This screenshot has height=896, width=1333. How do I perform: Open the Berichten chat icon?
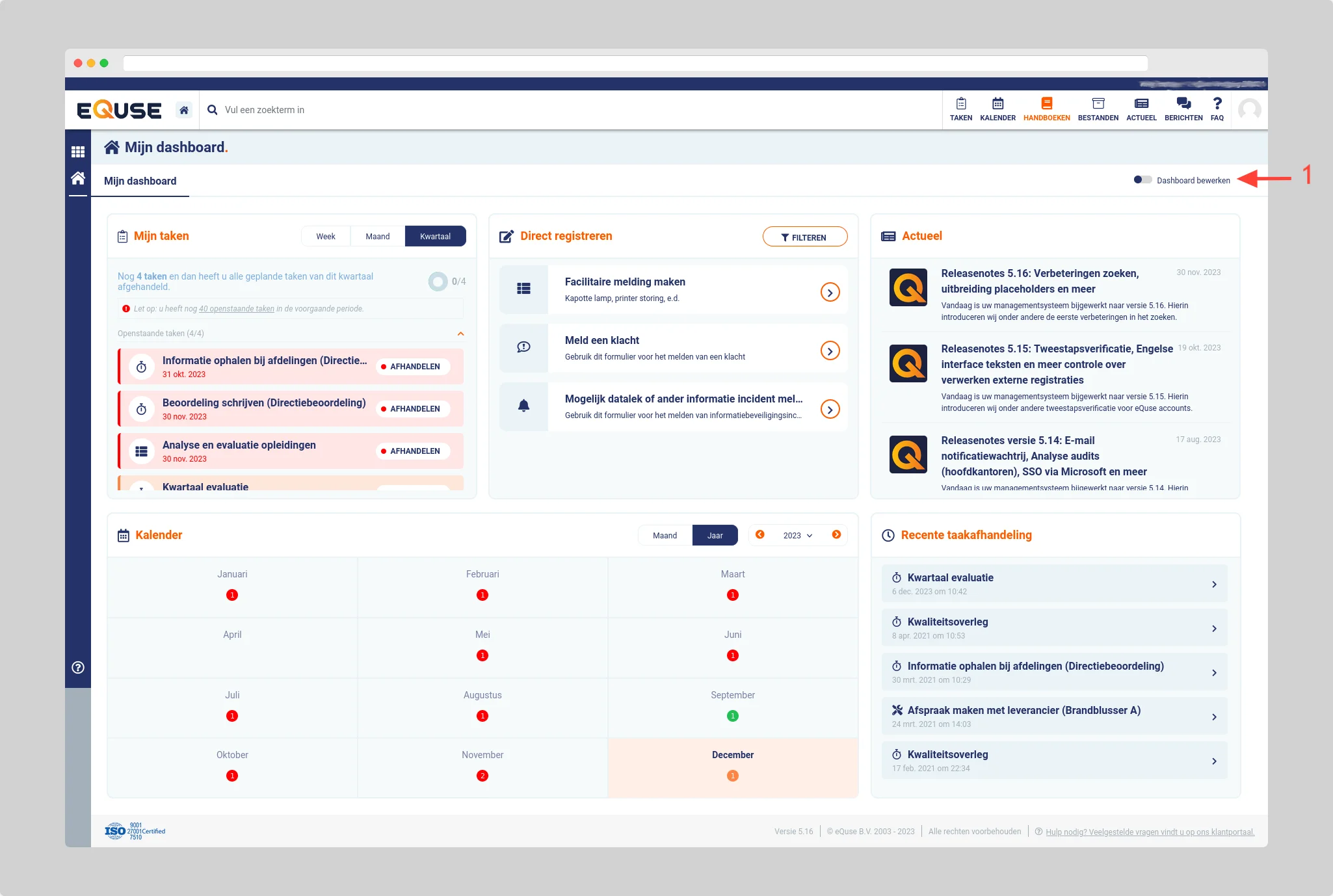(x=1183, y=109)
